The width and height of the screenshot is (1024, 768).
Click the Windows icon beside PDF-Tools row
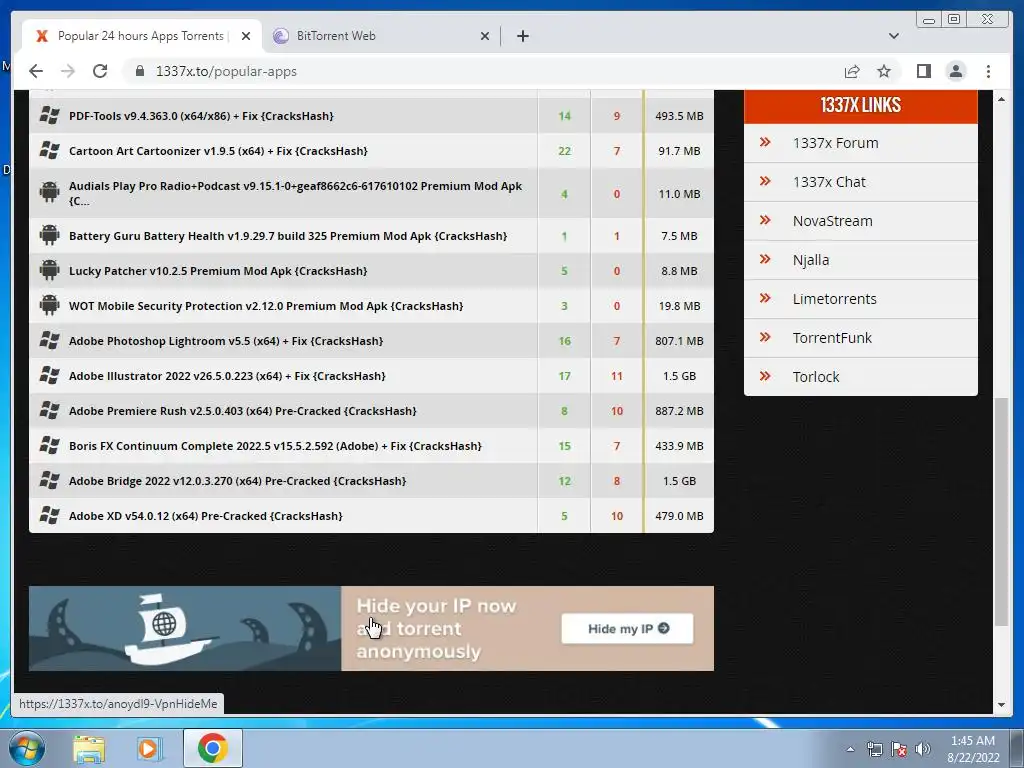pyautogui.click(x=49, y=116)
